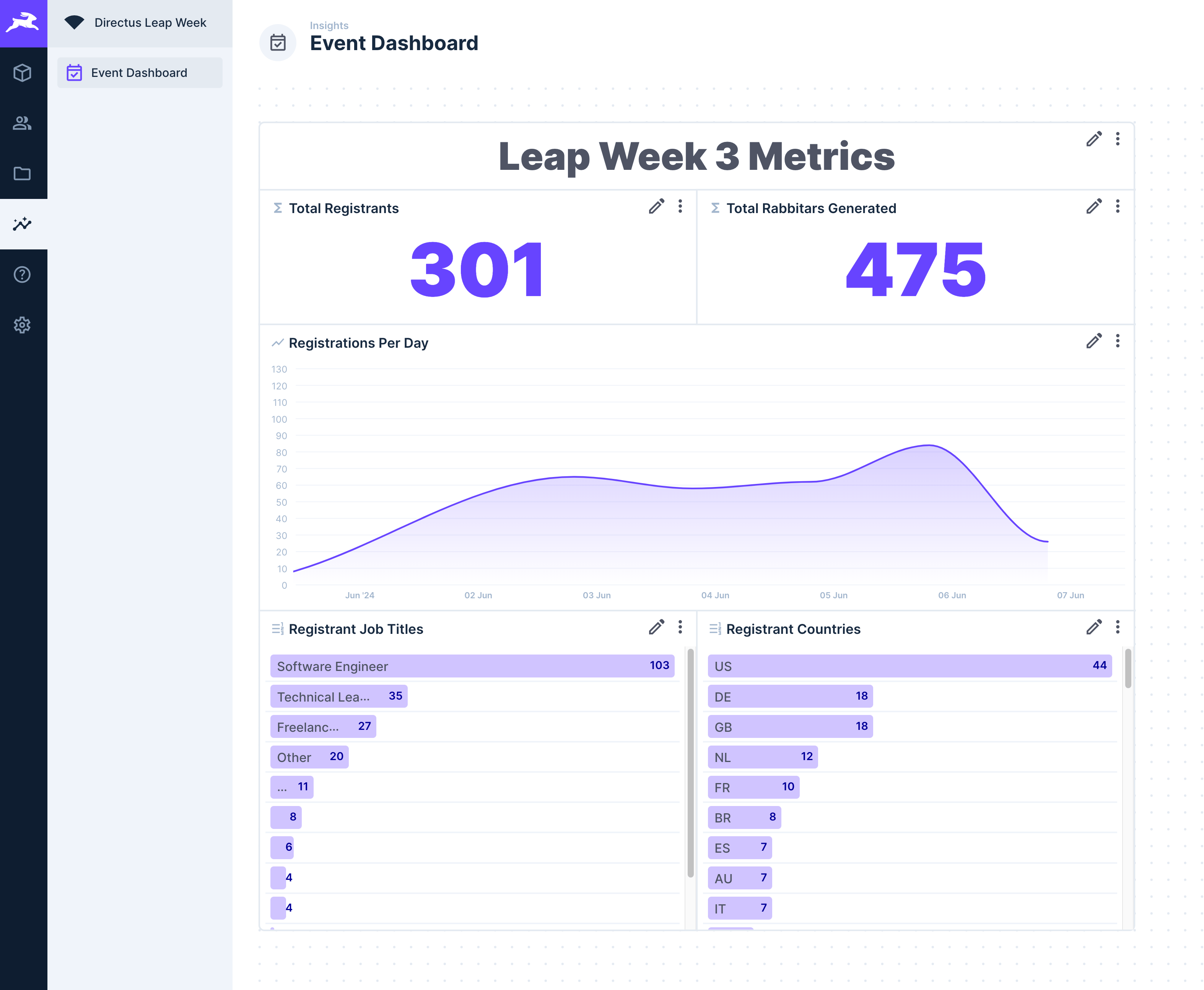Image resolution: width=1204 pixels, height=990 pixels.
Task: Select Event Dashboard in the sidebar
Action: click(x=140, y=73)
